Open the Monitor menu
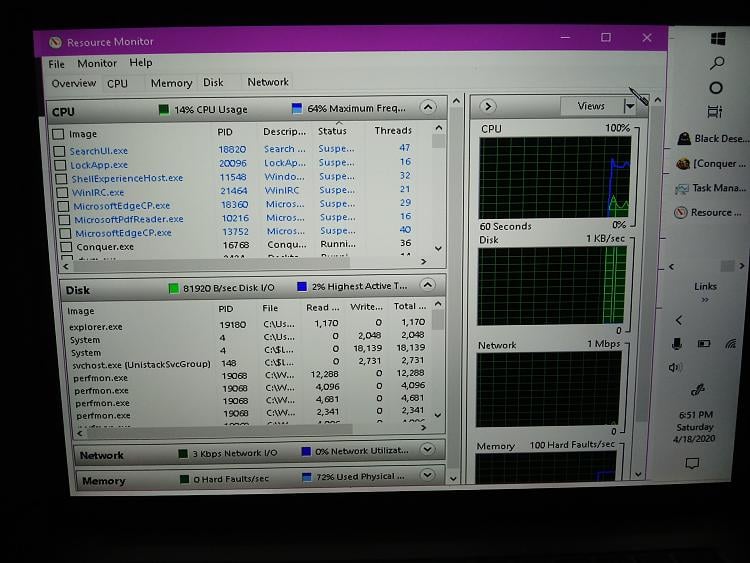Image resolution: width=750 pixels, height=563 pixels. tap(97, 63)
